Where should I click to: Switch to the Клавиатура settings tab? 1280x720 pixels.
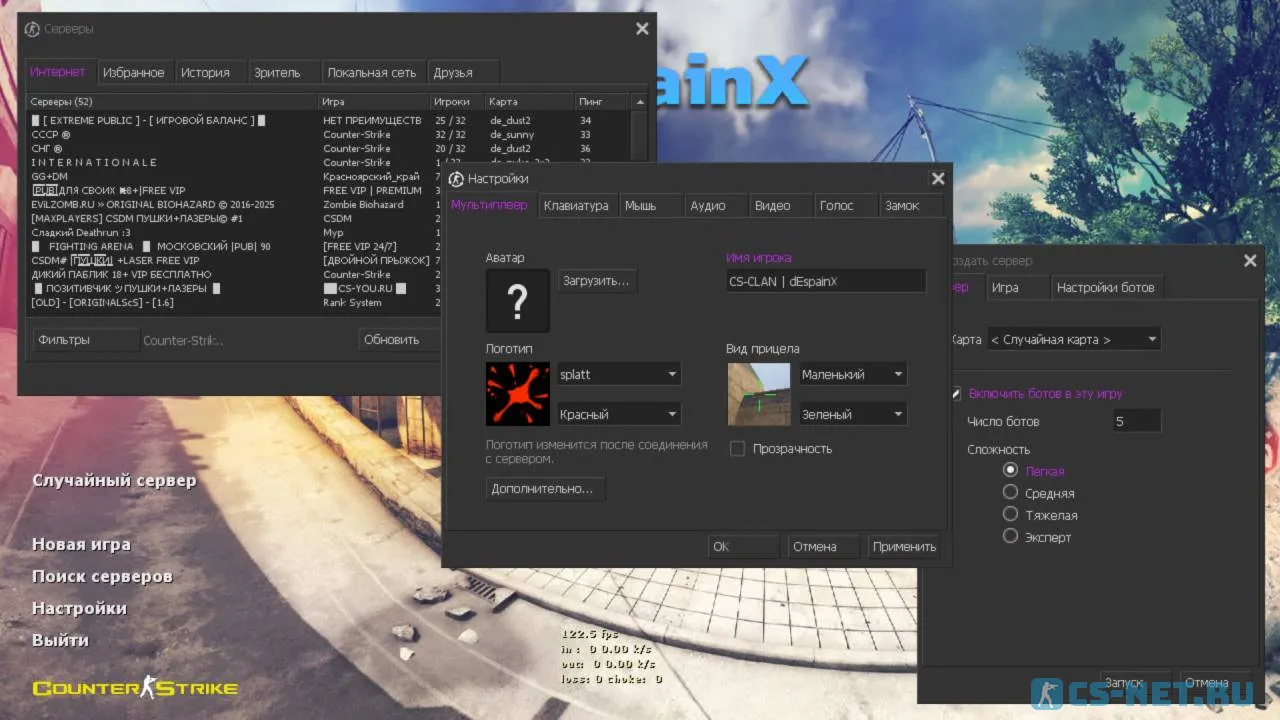click(576, 205)
